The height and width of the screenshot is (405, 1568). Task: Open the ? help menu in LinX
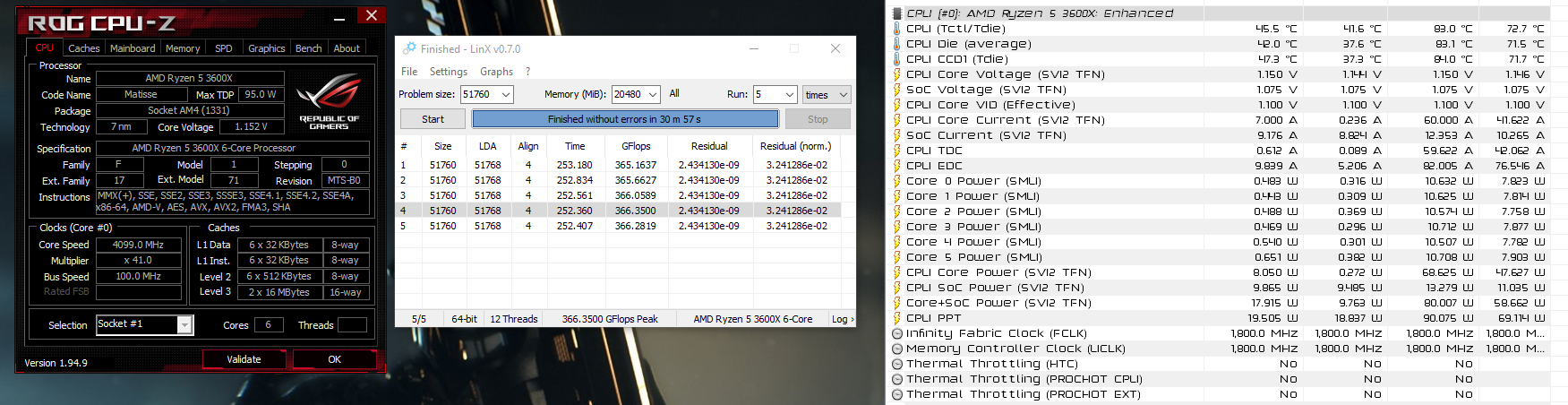(527, 72)
